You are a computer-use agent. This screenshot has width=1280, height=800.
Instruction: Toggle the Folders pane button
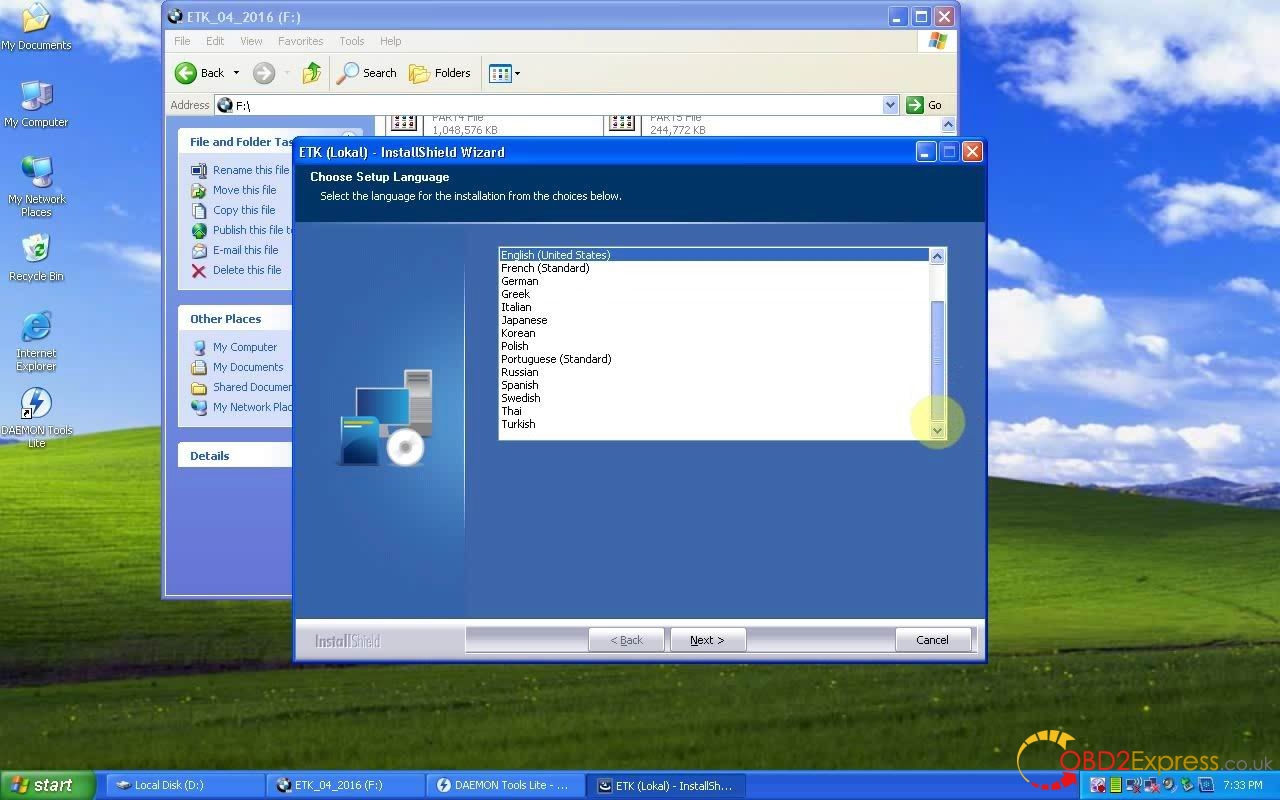(440, 73)
